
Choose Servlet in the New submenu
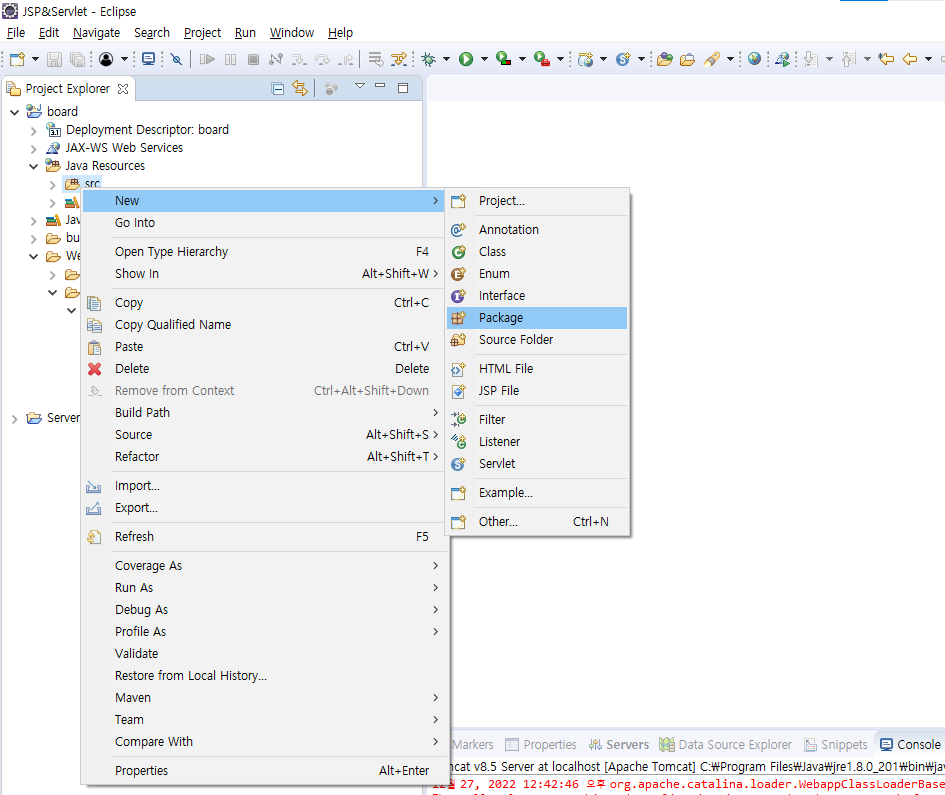[x=537, y=463]
